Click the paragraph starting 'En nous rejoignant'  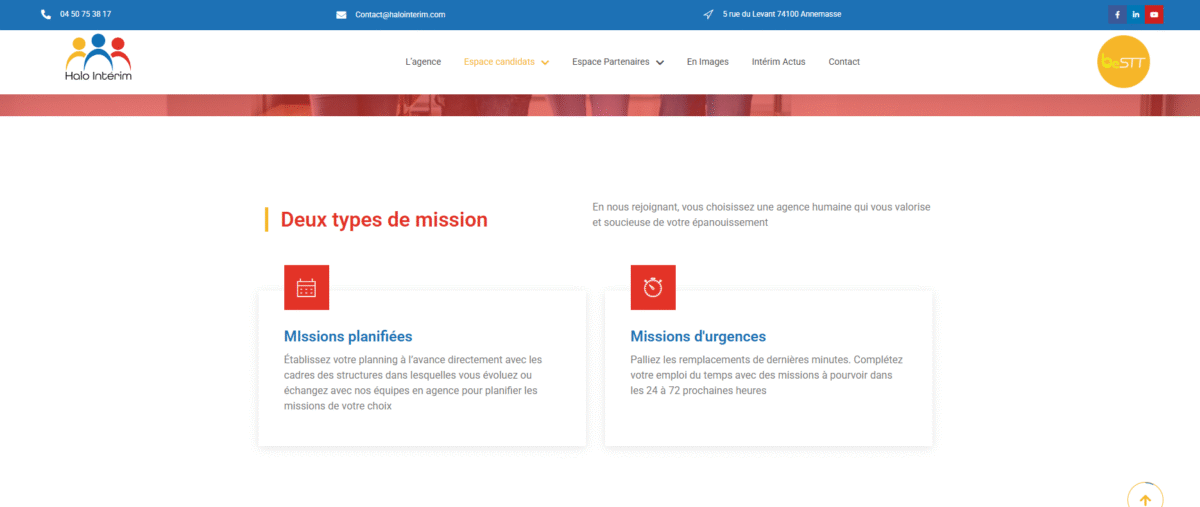pyautogui.click(x=761, y=214)
